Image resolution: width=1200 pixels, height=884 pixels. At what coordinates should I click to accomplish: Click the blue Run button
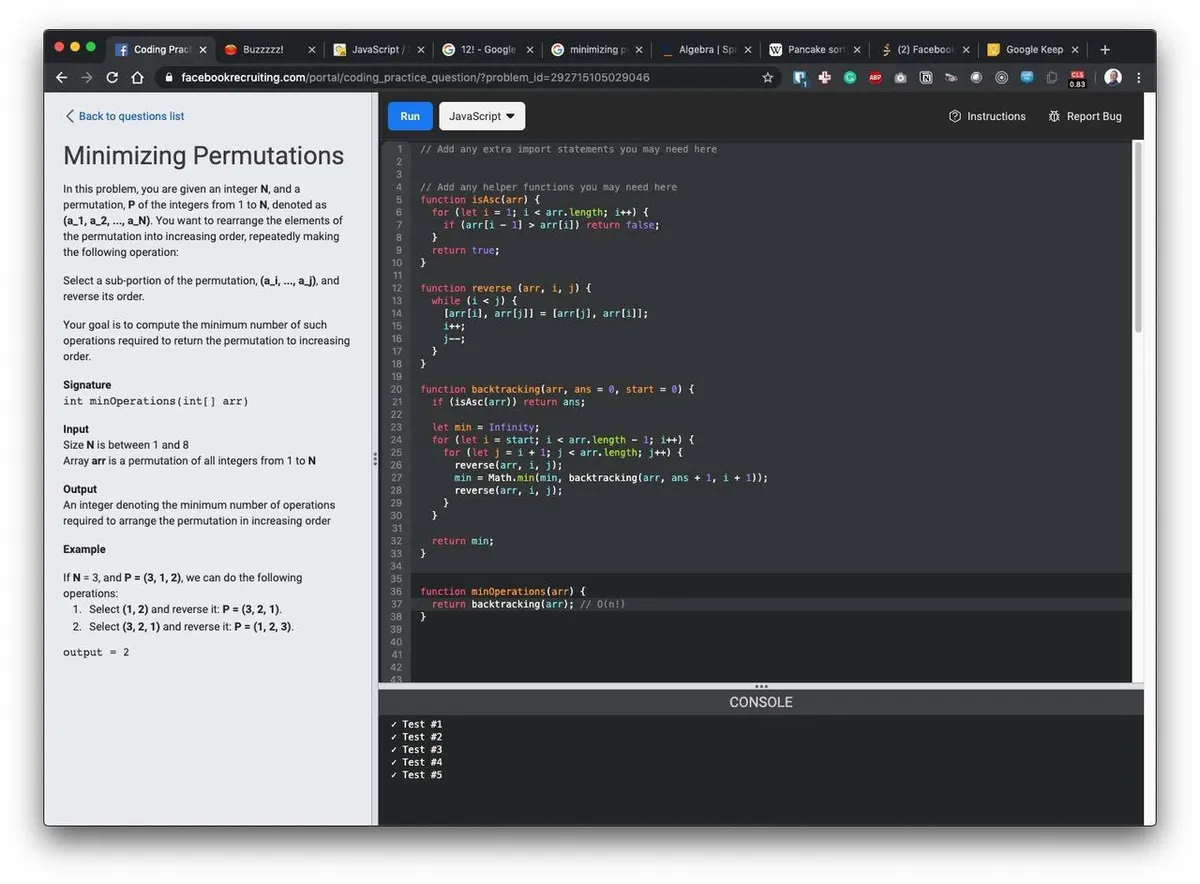410,116
